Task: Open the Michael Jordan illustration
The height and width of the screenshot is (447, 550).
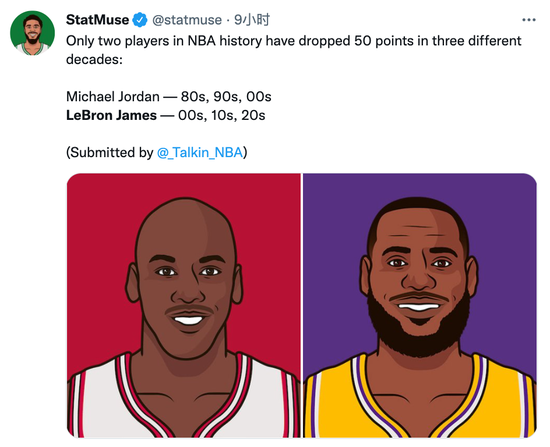Action: pos(184,305)
